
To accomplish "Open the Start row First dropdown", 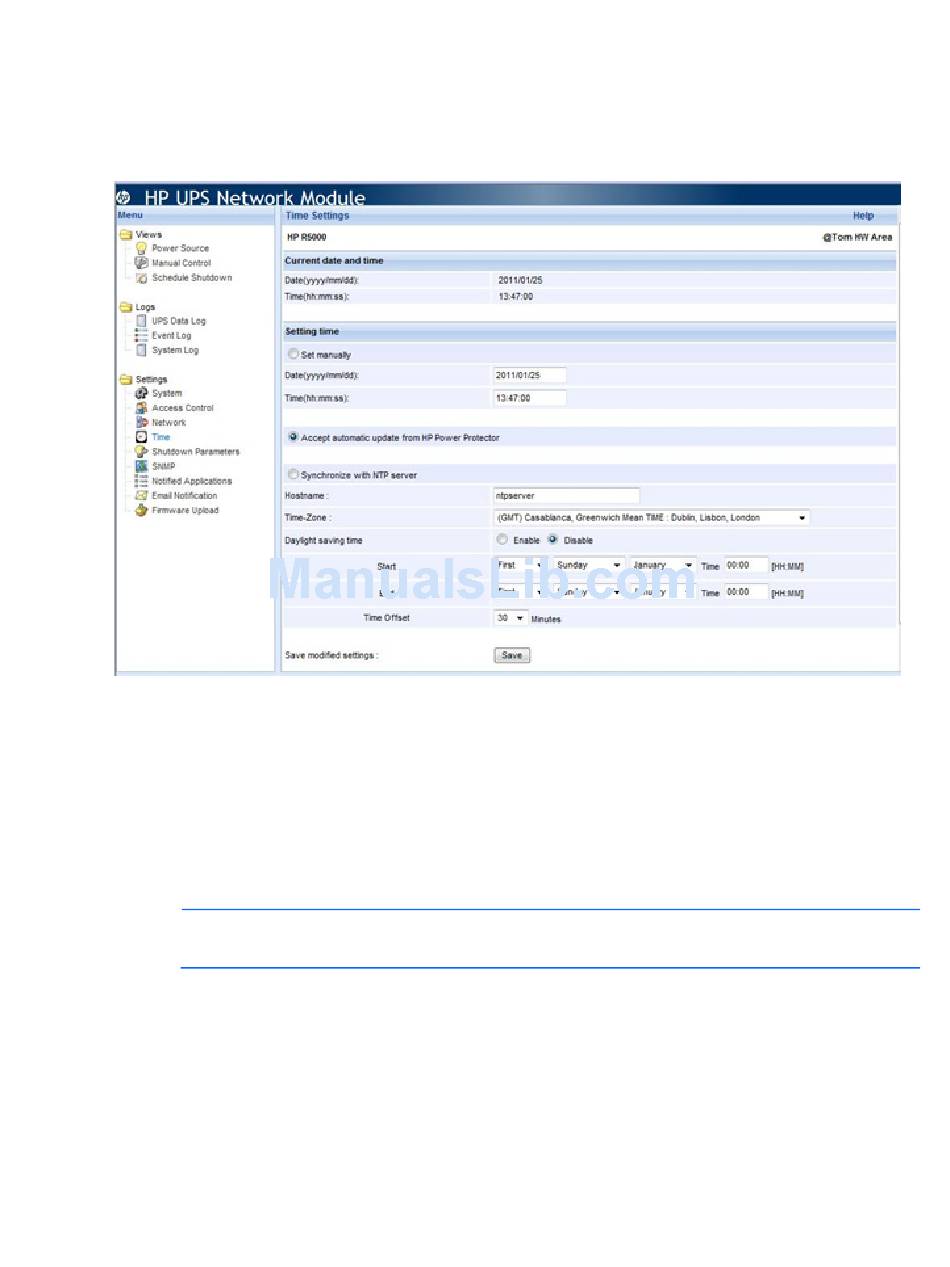I will [x=519, y=565].
